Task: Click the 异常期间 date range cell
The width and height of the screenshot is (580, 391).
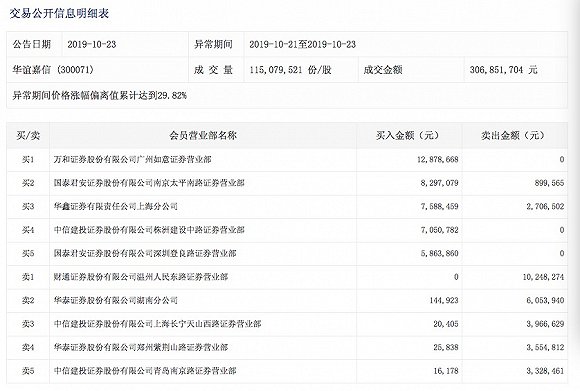Action: [x=302, y=44]
